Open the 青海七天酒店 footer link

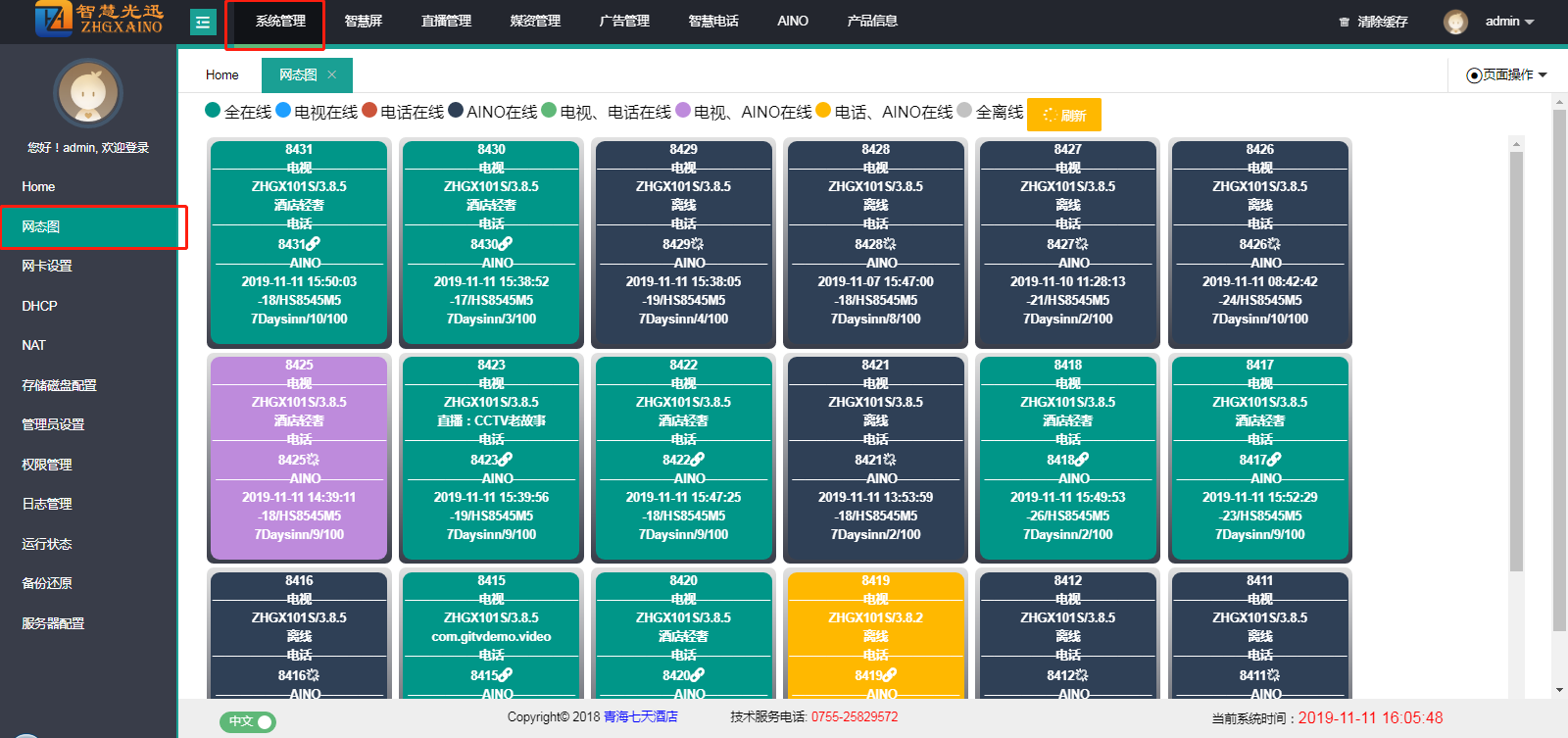tap(641, 717)
